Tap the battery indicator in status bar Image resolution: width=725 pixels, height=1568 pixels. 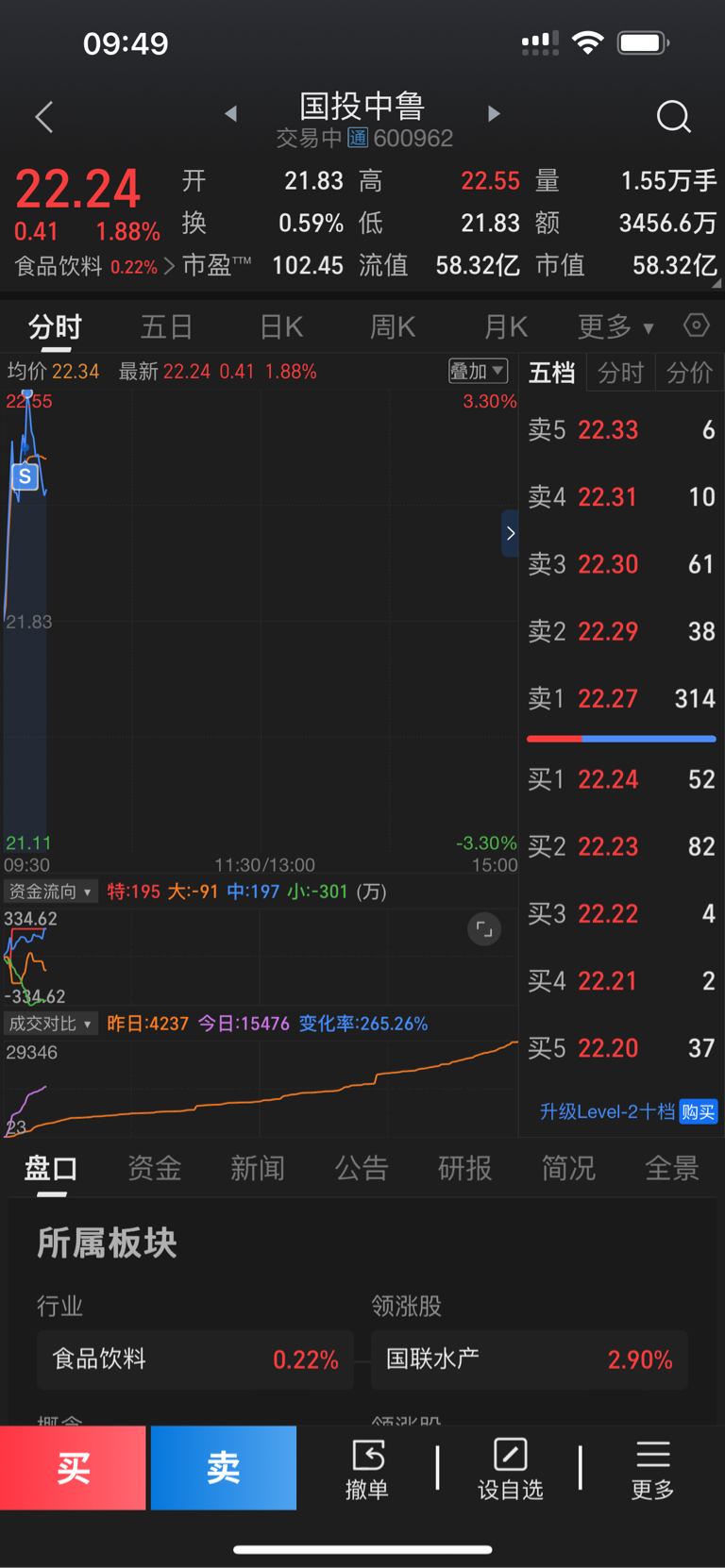[x=643, y=42]
